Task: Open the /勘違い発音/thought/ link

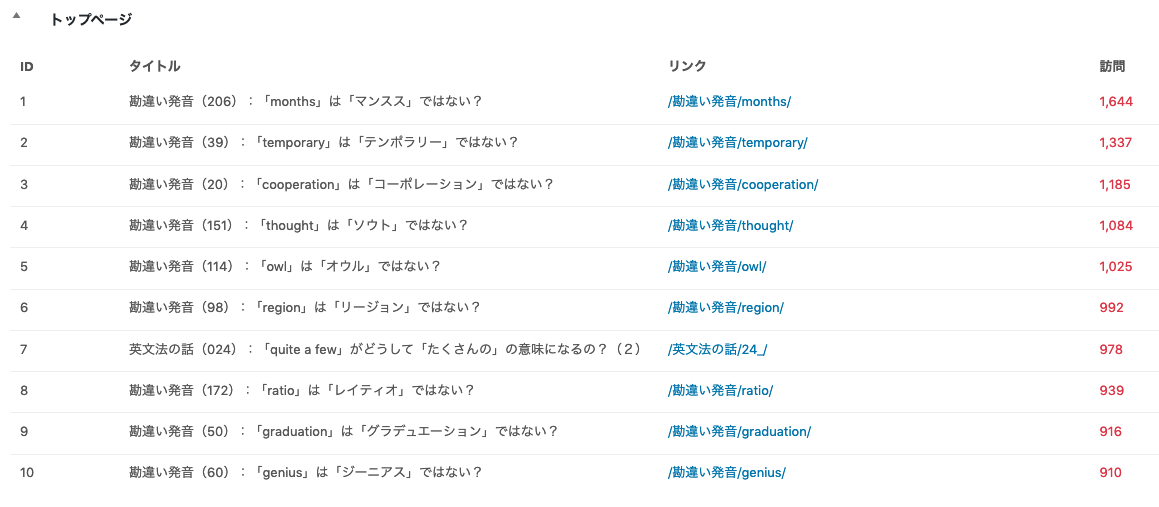Action: click(730, 225)
